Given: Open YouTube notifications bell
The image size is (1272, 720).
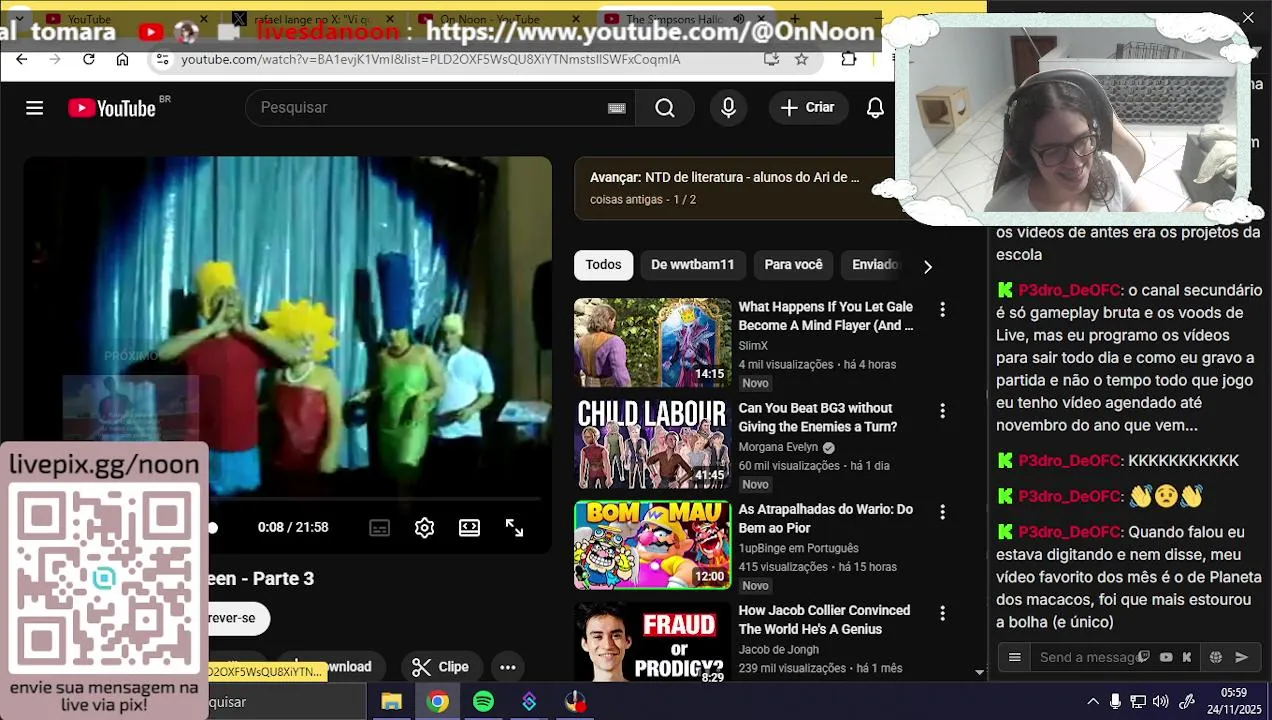Looking at the screenshot, I should point(875,108).
